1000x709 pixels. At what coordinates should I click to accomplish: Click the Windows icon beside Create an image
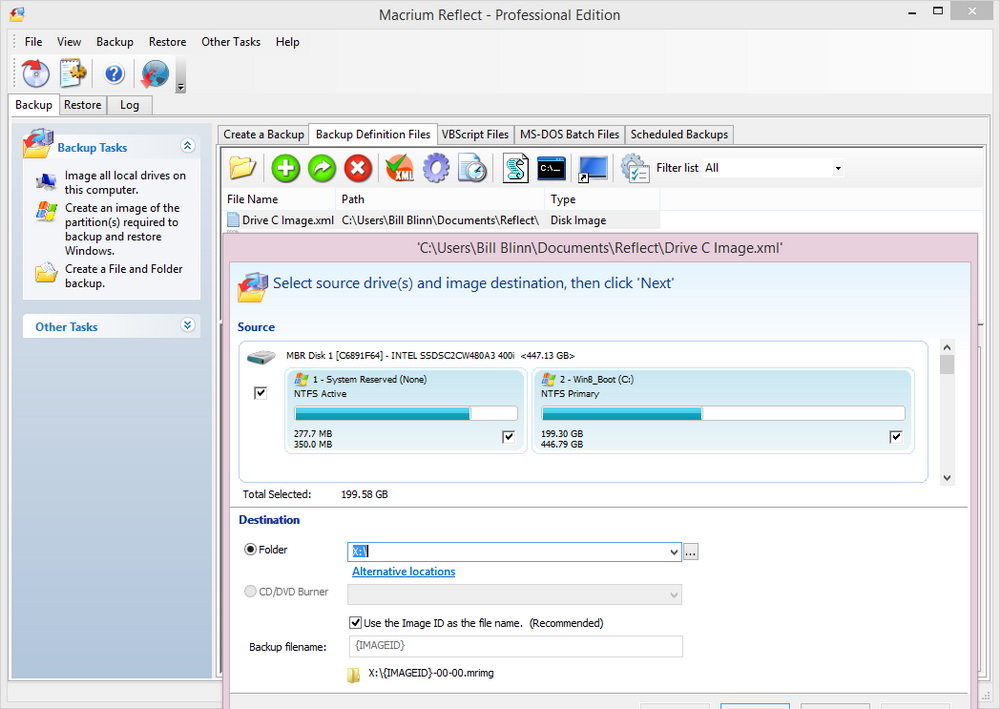click(x=47, y=211)
